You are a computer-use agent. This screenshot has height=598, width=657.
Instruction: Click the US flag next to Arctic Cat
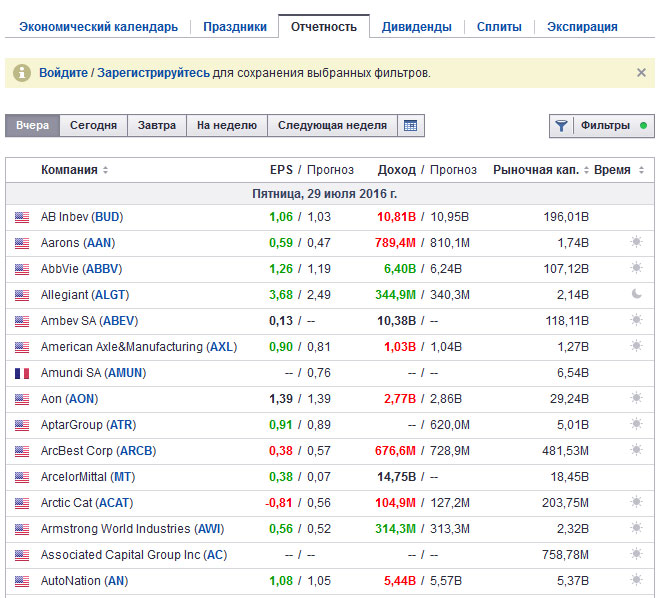click(x=22, y=503)
